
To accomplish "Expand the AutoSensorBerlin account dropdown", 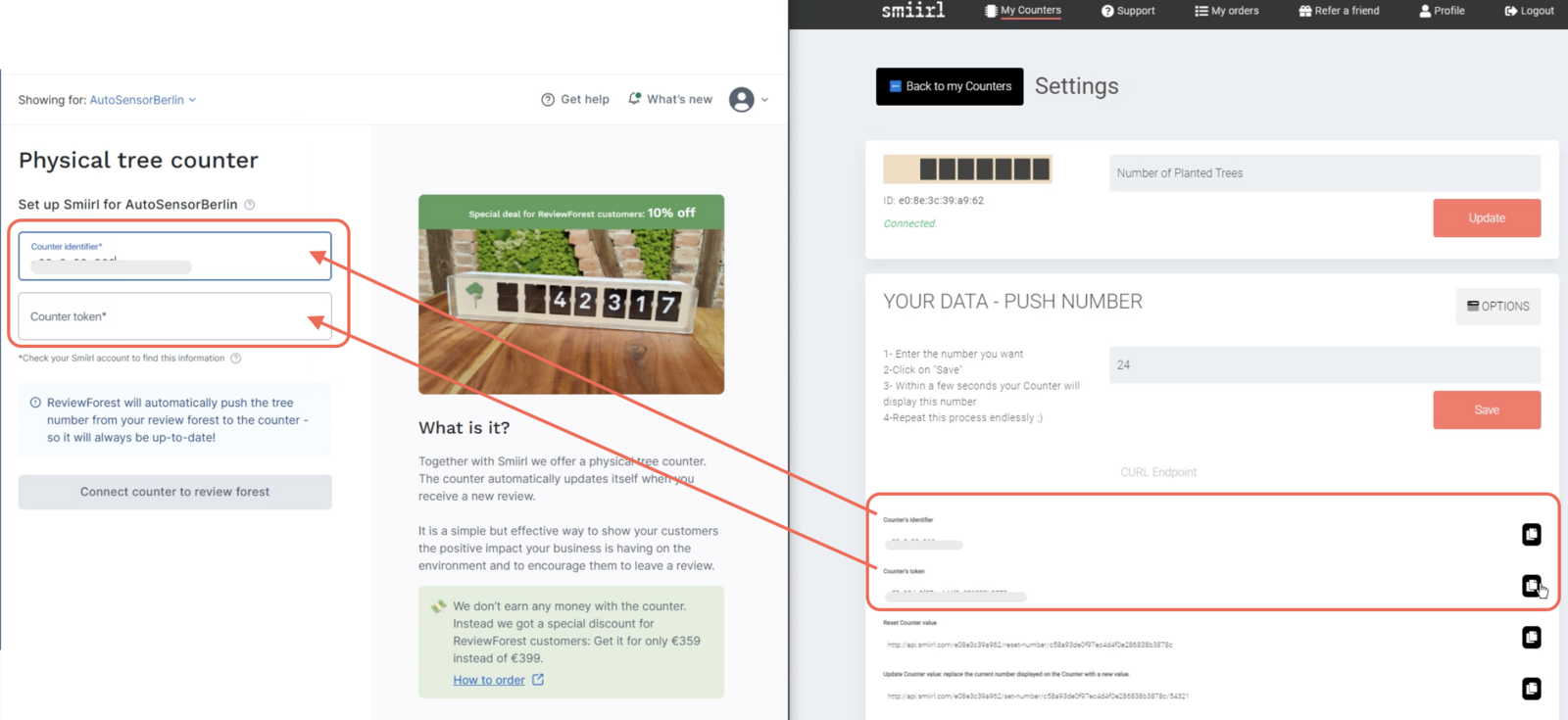I will pyautogui.click(x=143, y=100).
